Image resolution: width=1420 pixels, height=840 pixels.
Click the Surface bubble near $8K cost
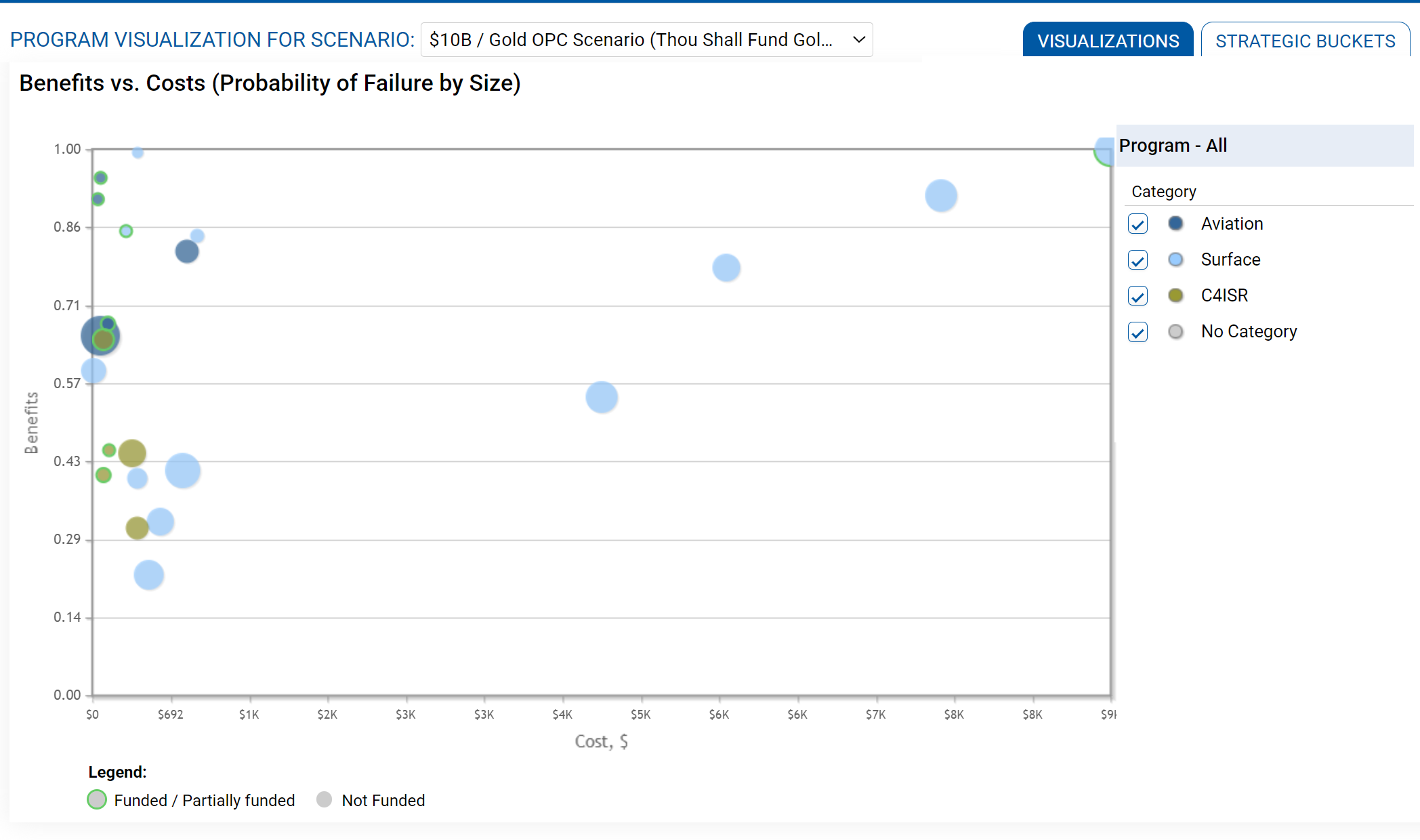pos(941,196)
